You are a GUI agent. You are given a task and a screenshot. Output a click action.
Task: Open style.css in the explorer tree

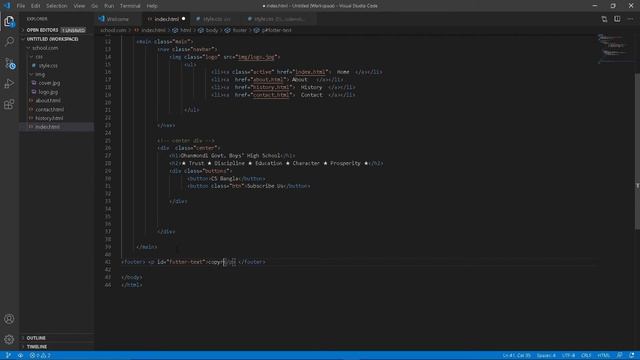pyautogui.click(x=48, y=66)
